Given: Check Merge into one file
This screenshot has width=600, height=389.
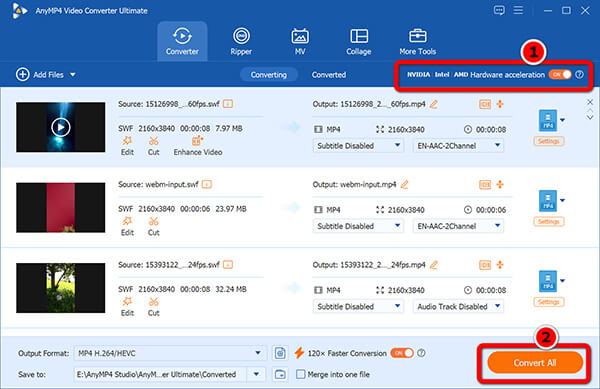Looking at the screenshot, I should (301, 374).
